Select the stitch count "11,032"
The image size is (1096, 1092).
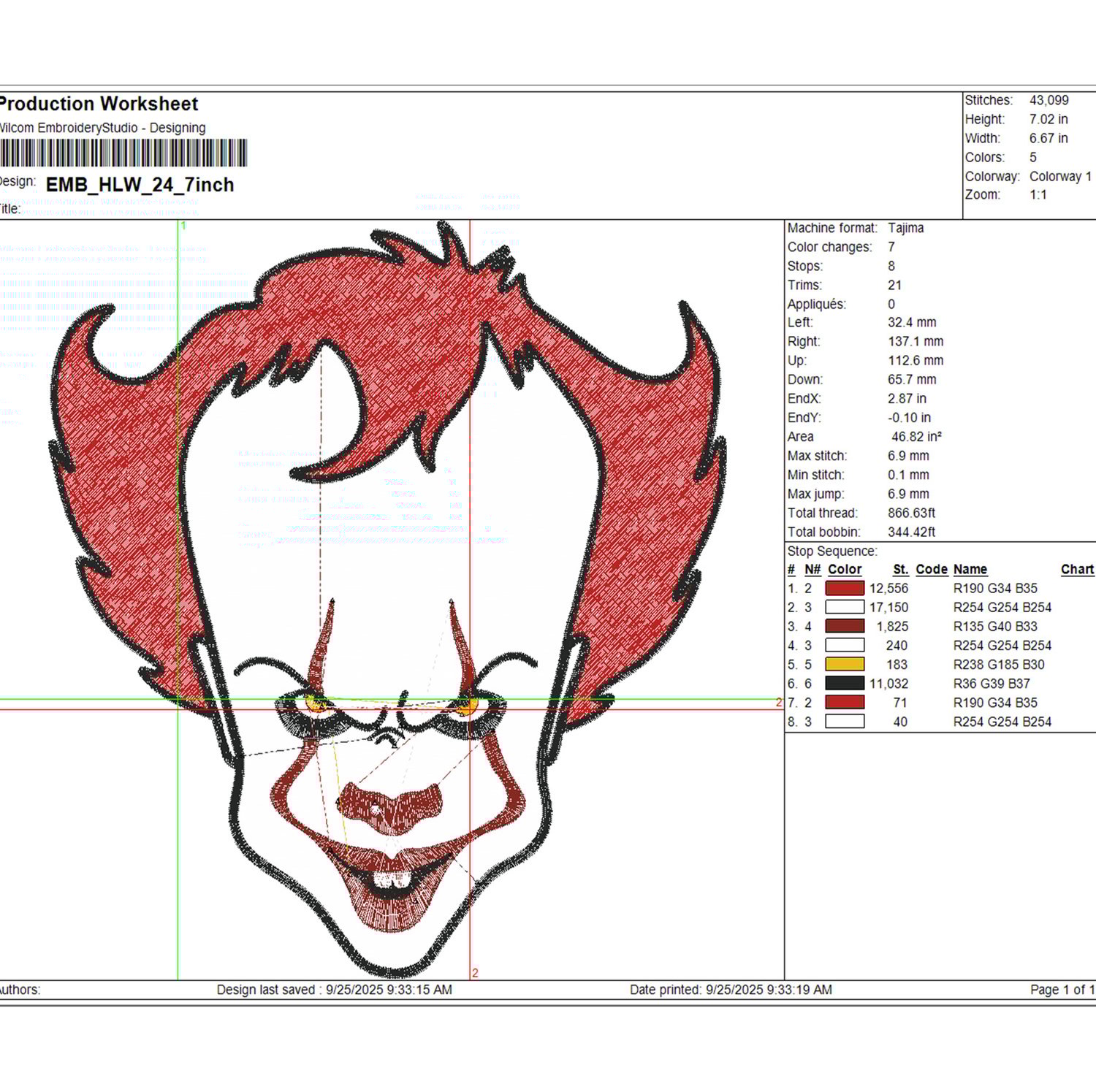point(888,683)
